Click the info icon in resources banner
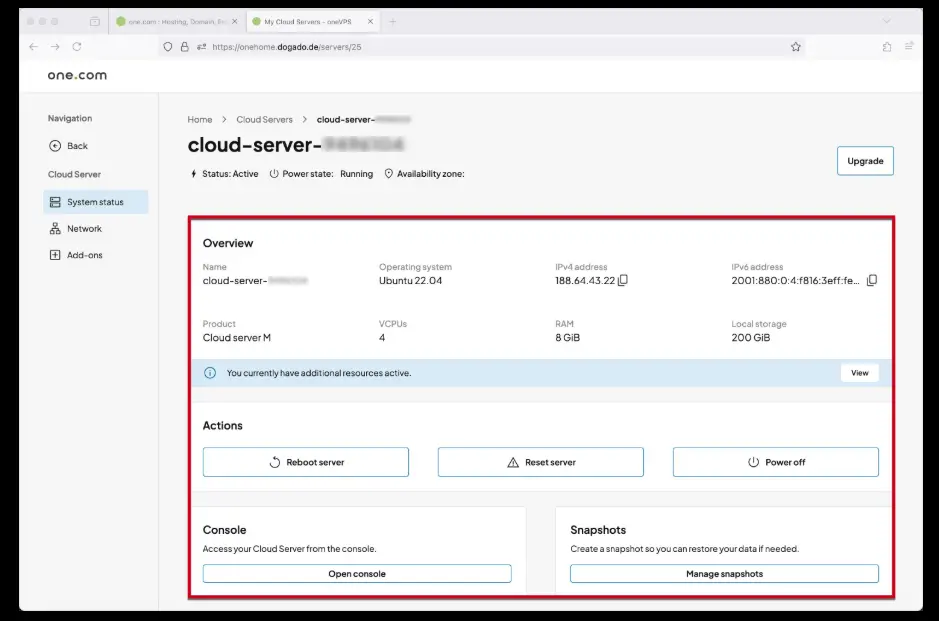Screen dimensions: 939x621 [210, 373]
